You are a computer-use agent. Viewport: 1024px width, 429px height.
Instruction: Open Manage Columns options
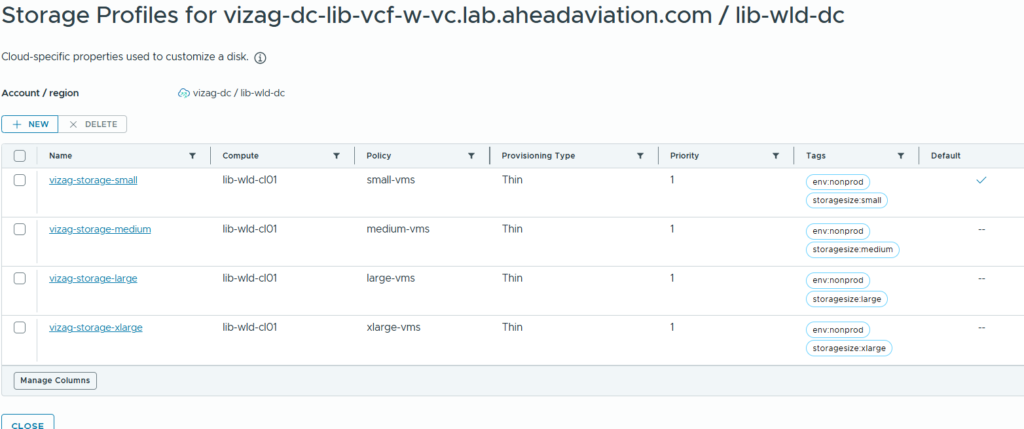pyautogui.click(x=55, y=380)
